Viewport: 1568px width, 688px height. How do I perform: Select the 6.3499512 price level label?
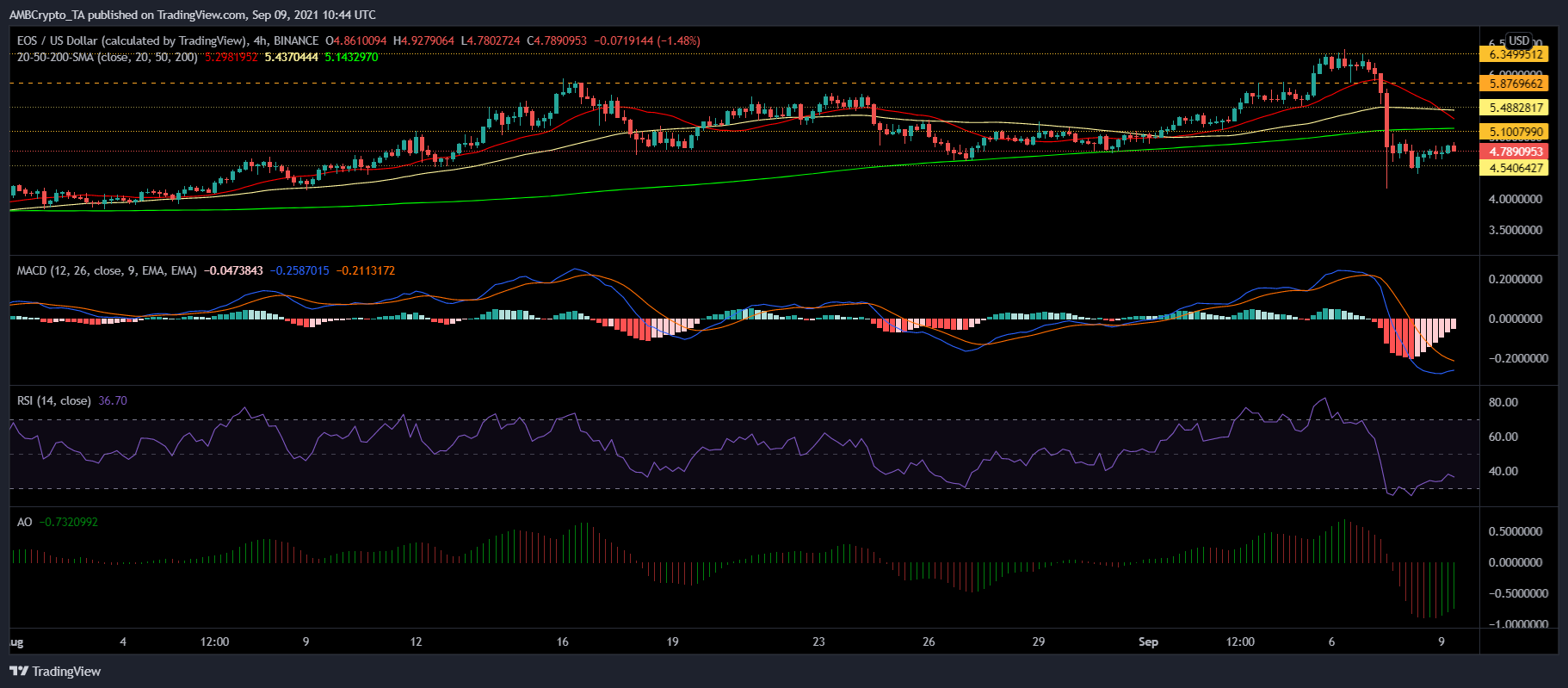click(1516, 54)
